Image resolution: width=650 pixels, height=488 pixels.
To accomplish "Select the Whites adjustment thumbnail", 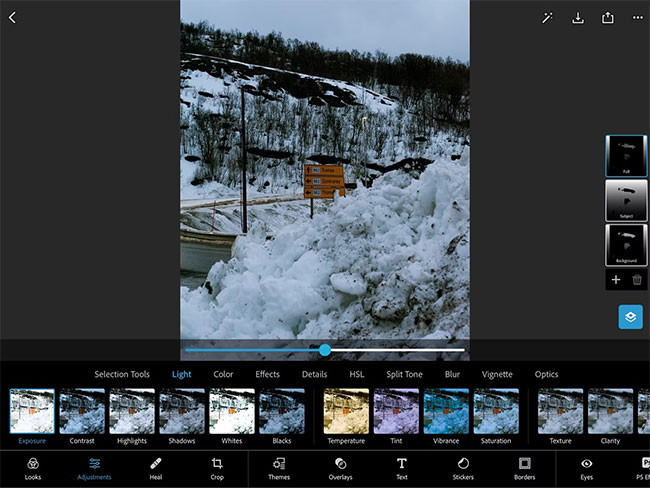I will click(232, 411).
